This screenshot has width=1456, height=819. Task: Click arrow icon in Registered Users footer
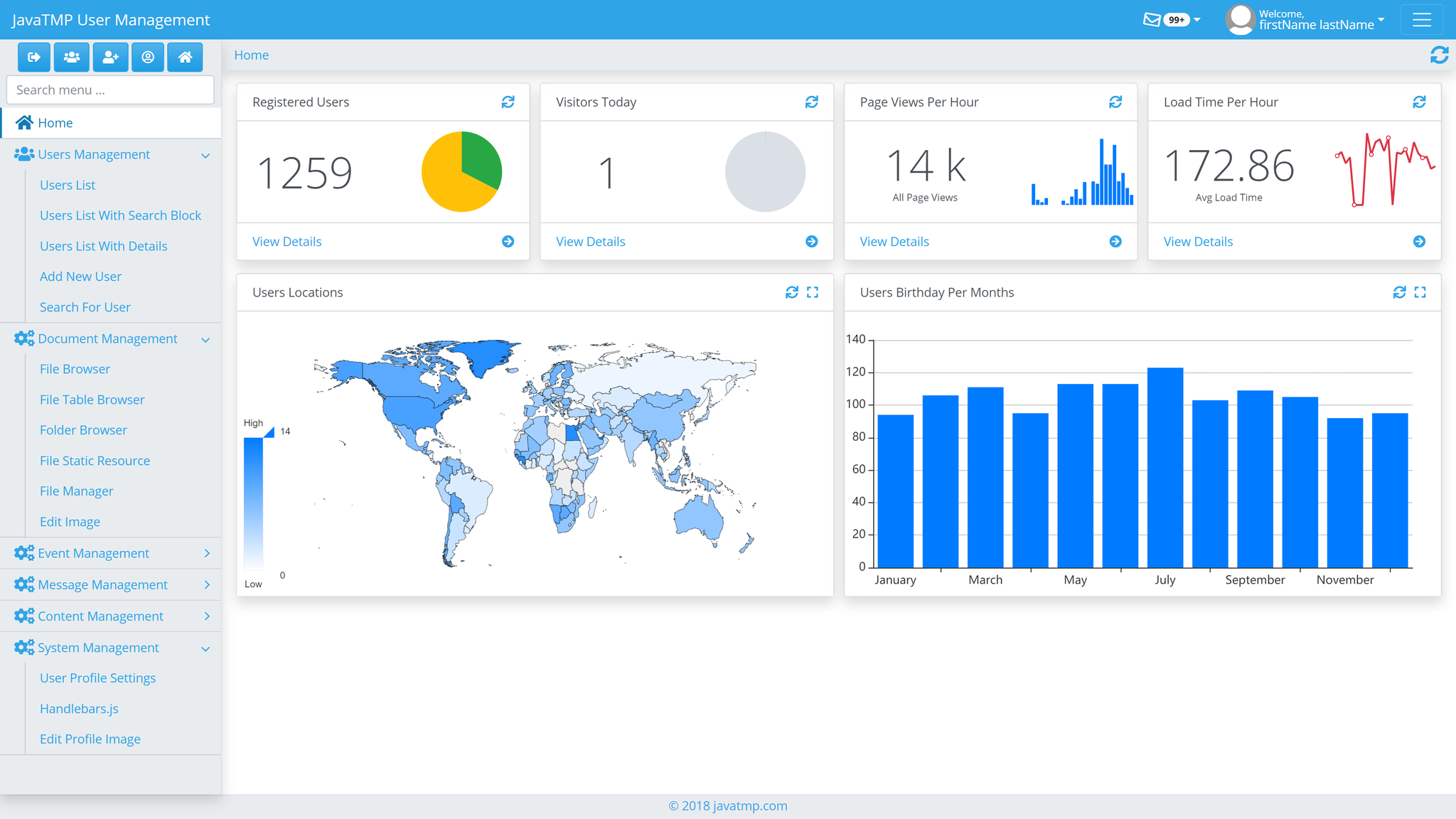(508, 242)
